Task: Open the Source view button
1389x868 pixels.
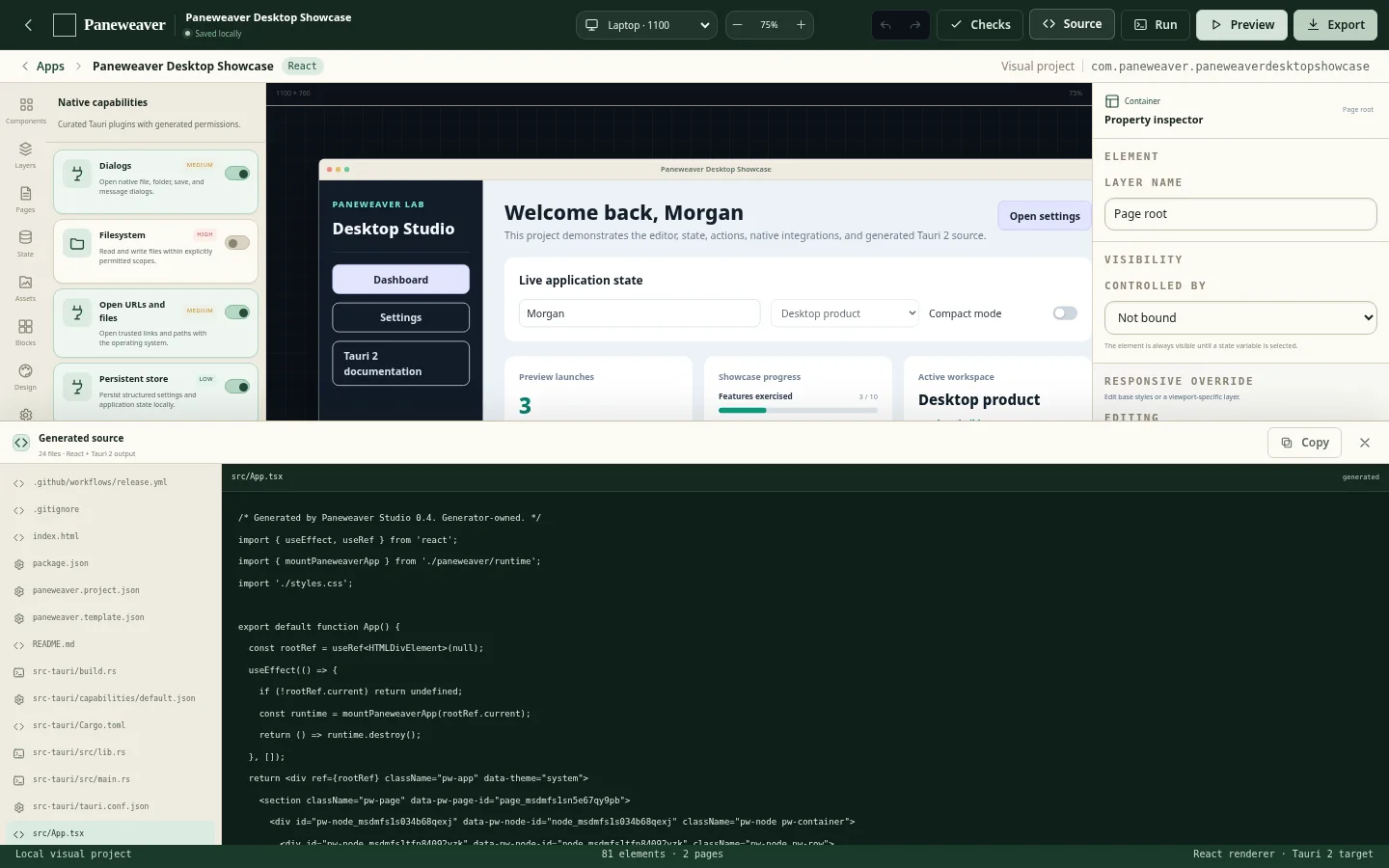Action: (x=1072, y=24)
